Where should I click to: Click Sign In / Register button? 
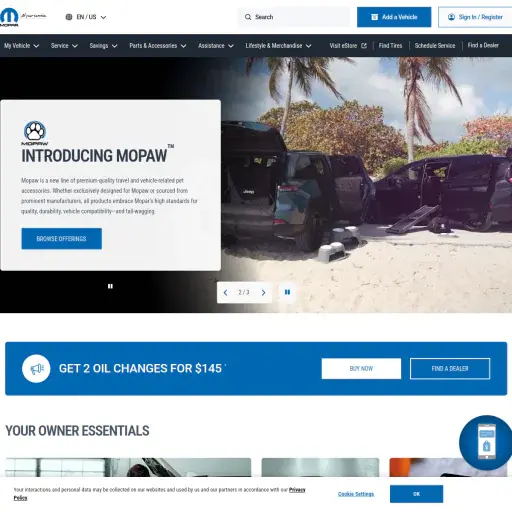(x=475, y=17)
